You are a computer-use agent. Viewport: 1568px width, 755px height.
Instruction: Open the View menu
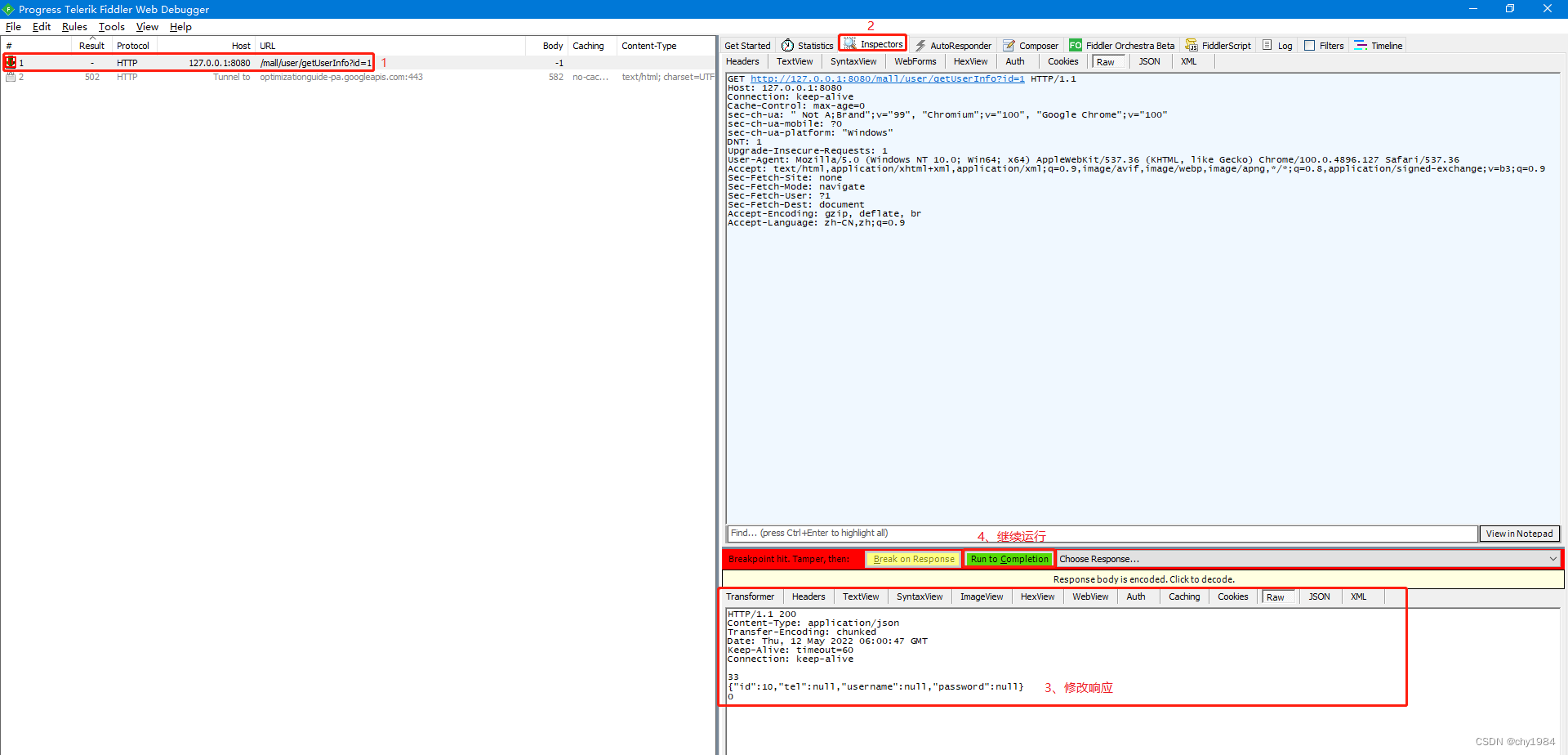(147, 27)
